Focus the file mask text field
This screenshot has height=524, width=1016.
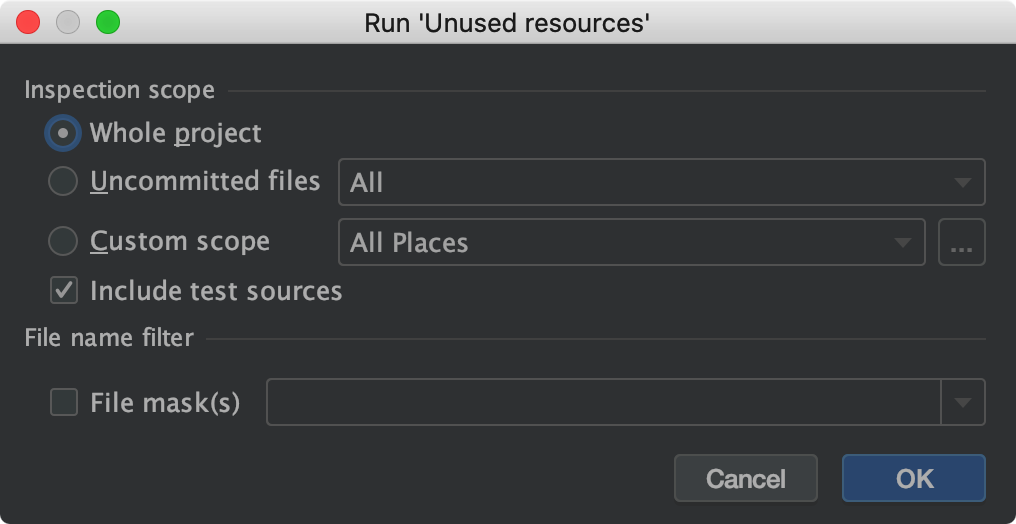click(602, 402)
